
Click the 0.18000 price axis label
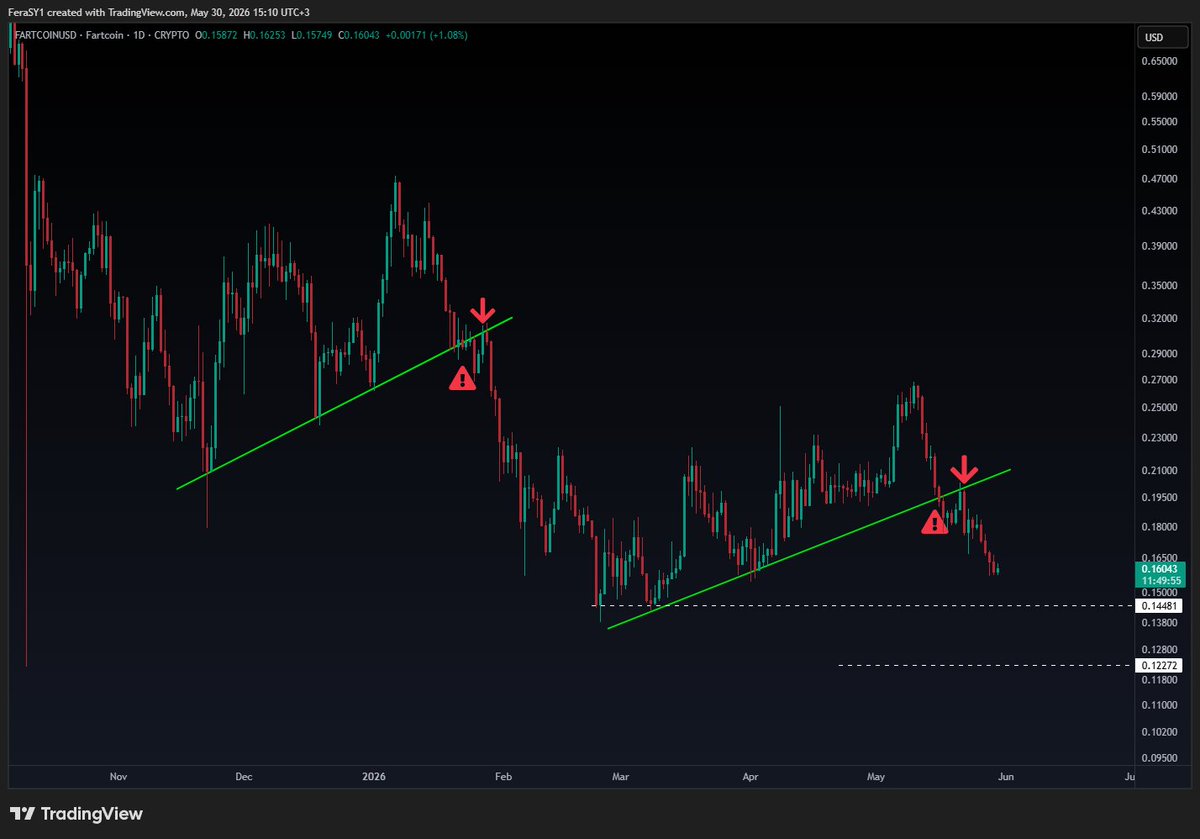pyautogui.click(x=1160, y=527)
